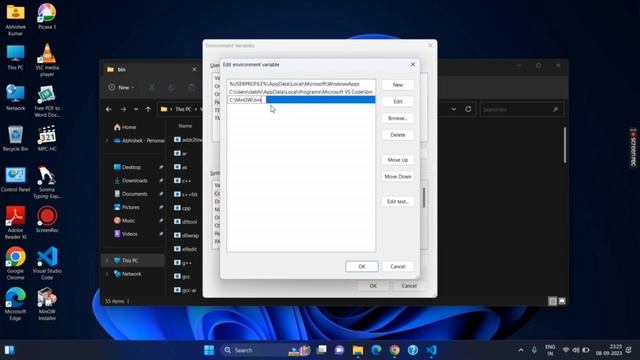Show hidden system tray icons

[521, 350]
